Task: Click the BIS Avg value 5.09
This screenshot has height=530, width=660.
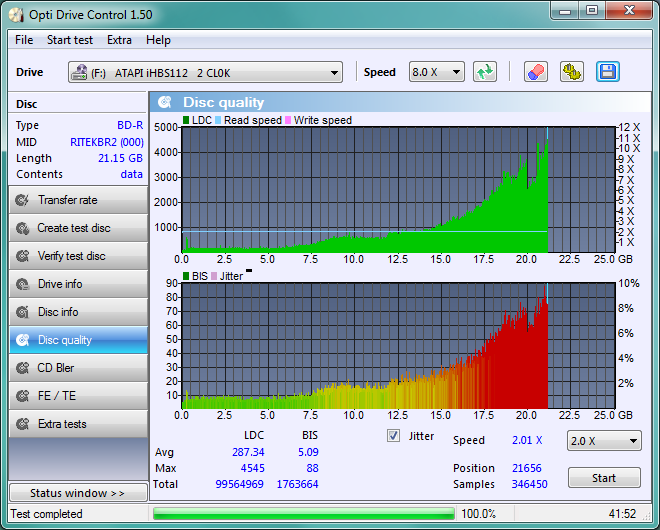Action: (x=308, y=452)
